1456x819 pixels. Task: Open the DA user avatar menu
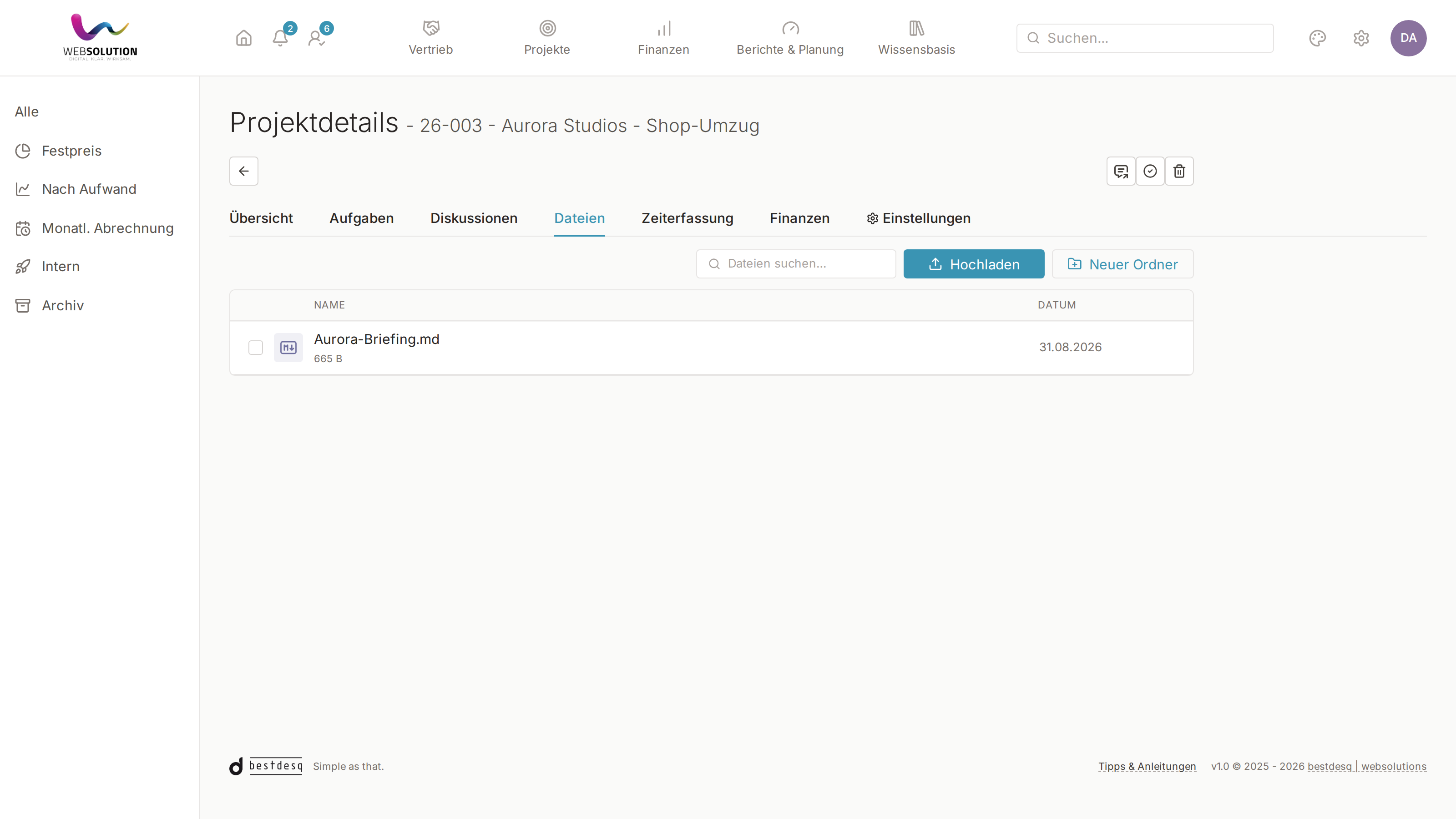(x=1408, y=38)
